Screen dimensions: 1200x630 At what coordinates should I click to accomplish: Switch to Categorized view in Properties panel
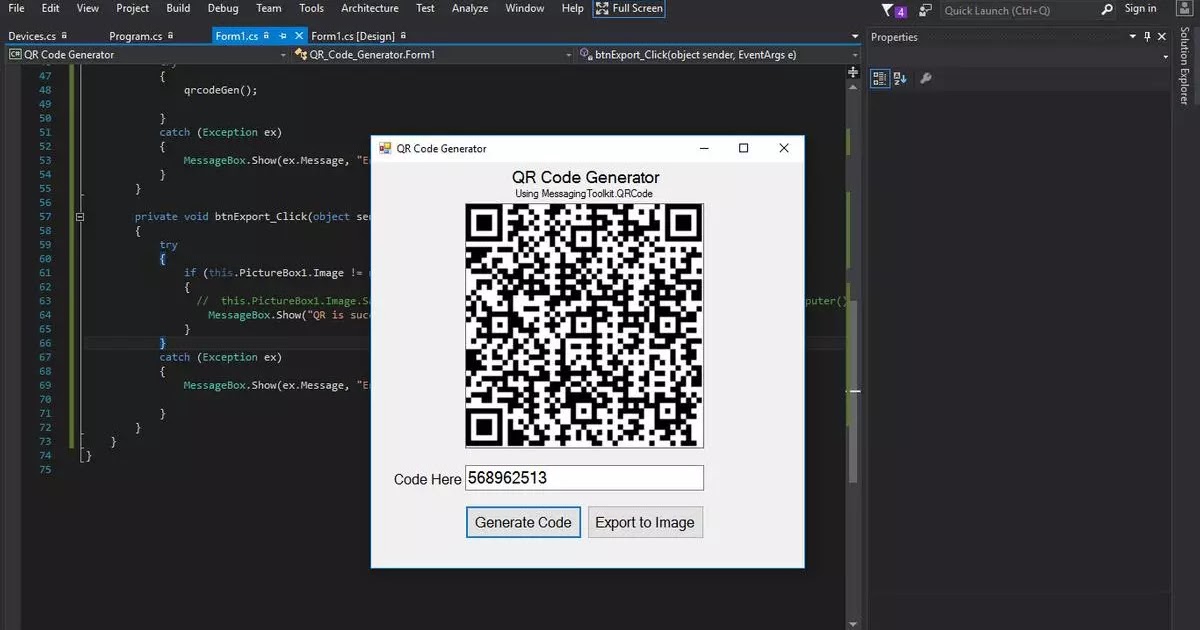tap(881, 78)
